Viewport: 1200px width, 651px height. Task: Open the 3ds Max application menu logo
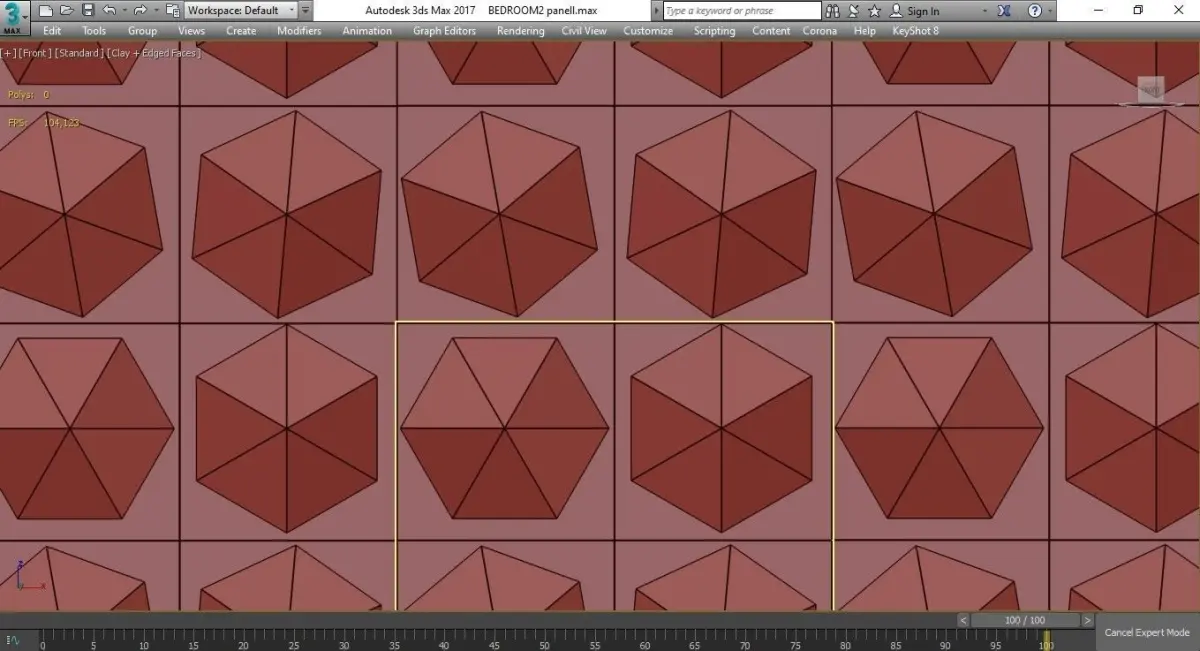click(x=15, y=17)
